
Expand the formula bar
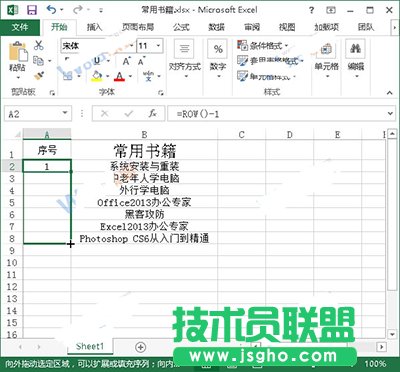[x=390, y=114]
